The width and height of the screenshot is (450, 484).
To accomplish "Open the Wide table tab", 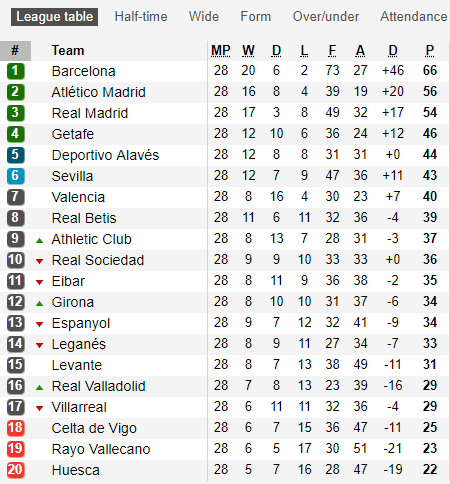I will pyautogui.click(x=204, y=17).
